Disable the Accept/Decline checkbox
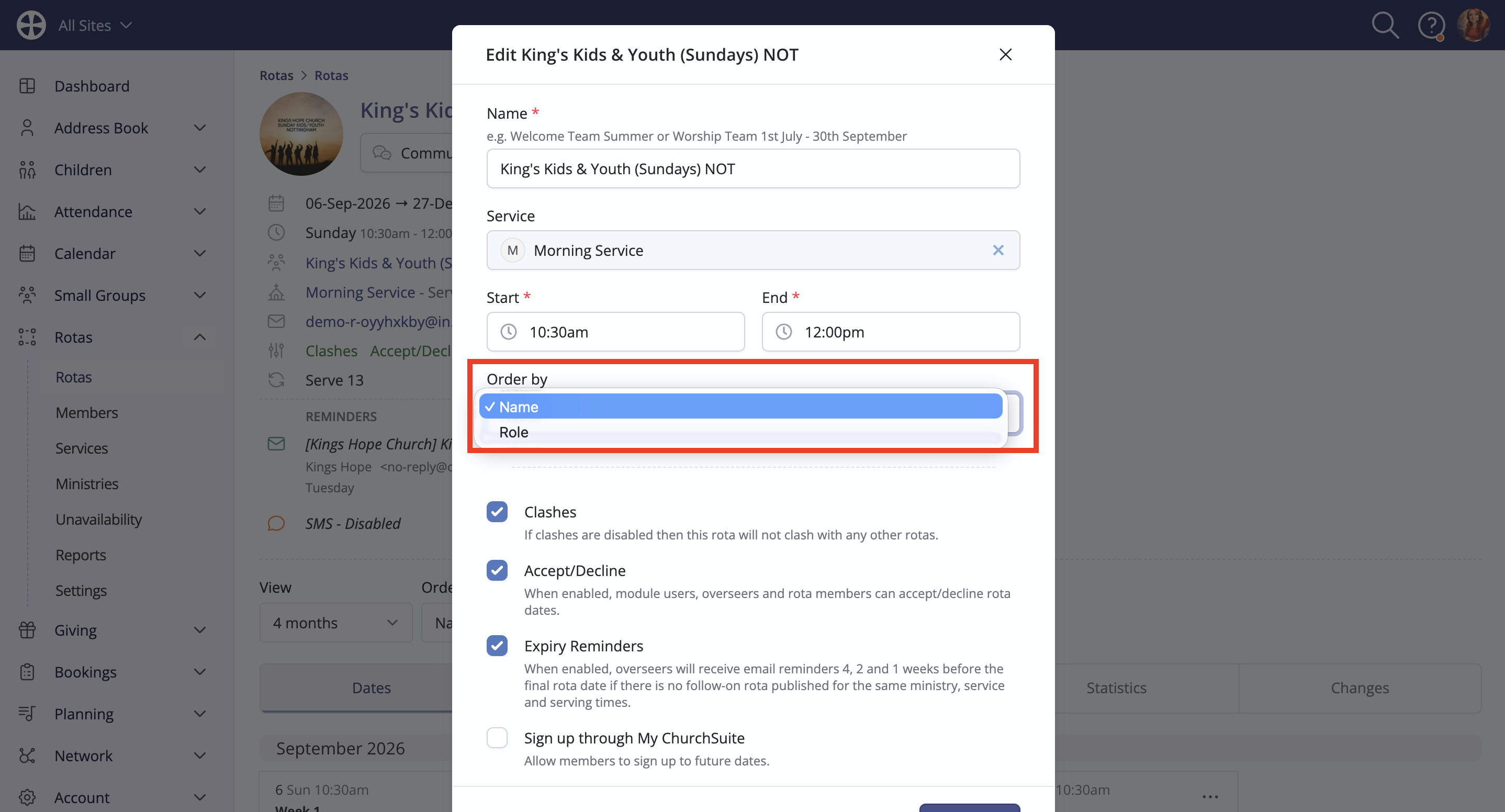1505x812 pixels. (x=497, y=570)
